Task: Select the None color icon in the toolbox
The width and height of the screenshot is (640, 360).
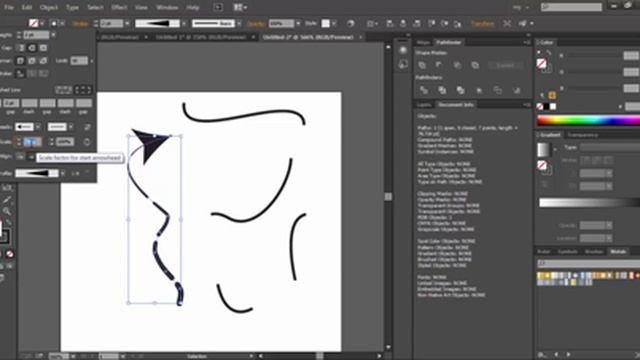Action: [10, 254]
